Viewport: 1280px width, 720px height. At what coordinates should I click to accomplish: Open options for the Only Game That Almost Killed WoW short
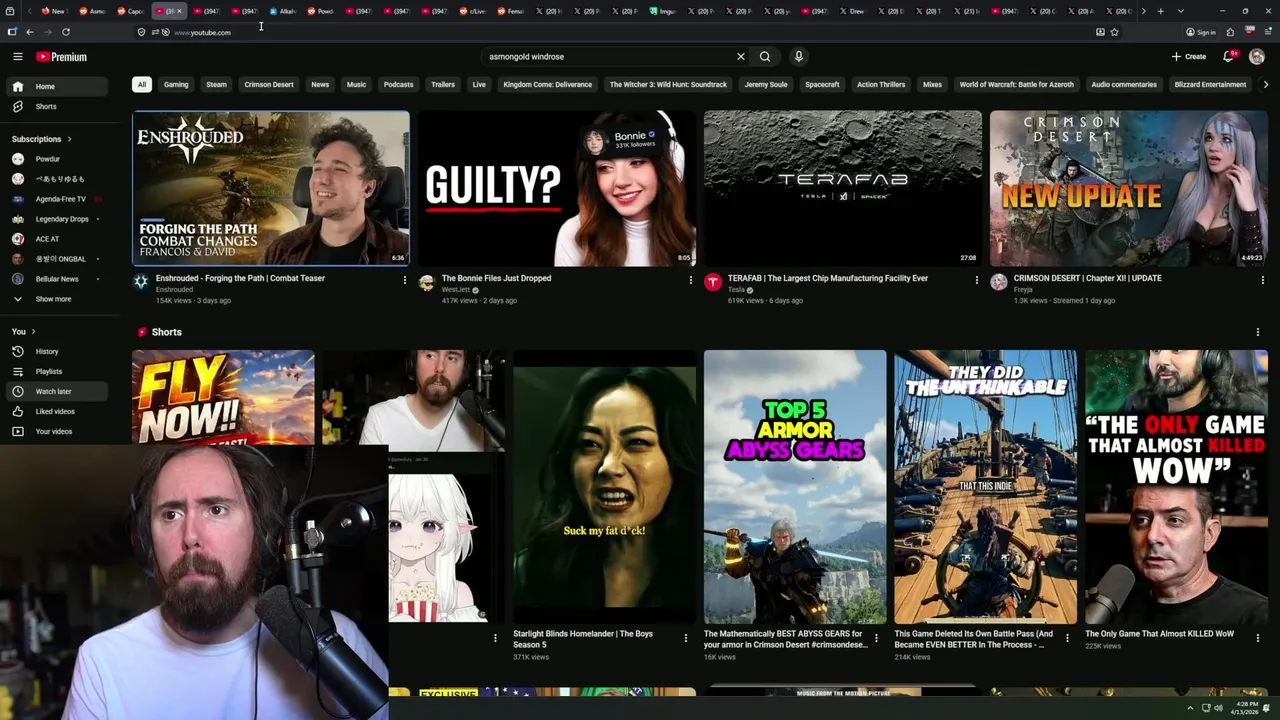click(x=1258, y=638)
